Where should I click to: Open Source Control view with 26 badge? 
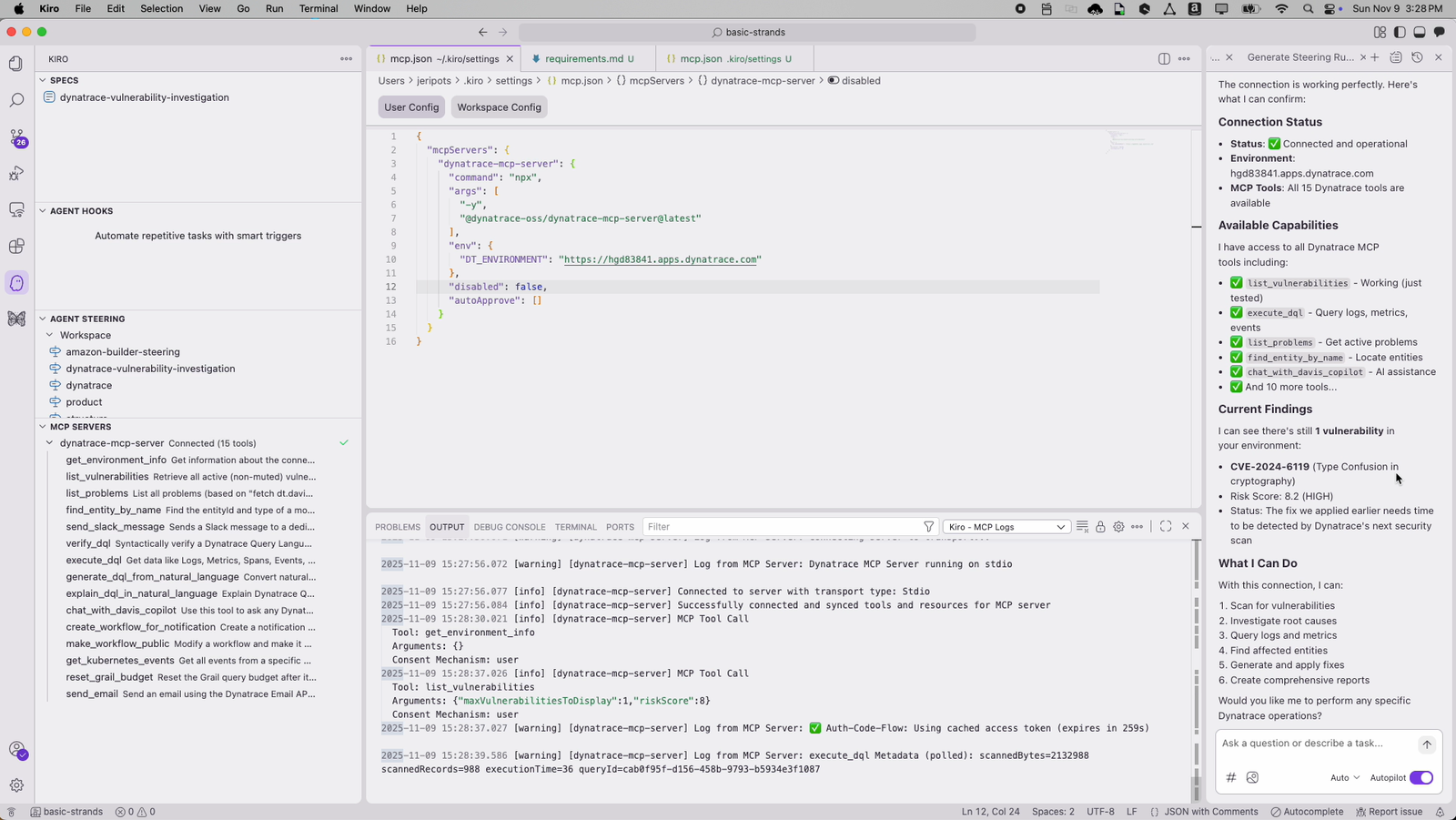pos(16,137)
